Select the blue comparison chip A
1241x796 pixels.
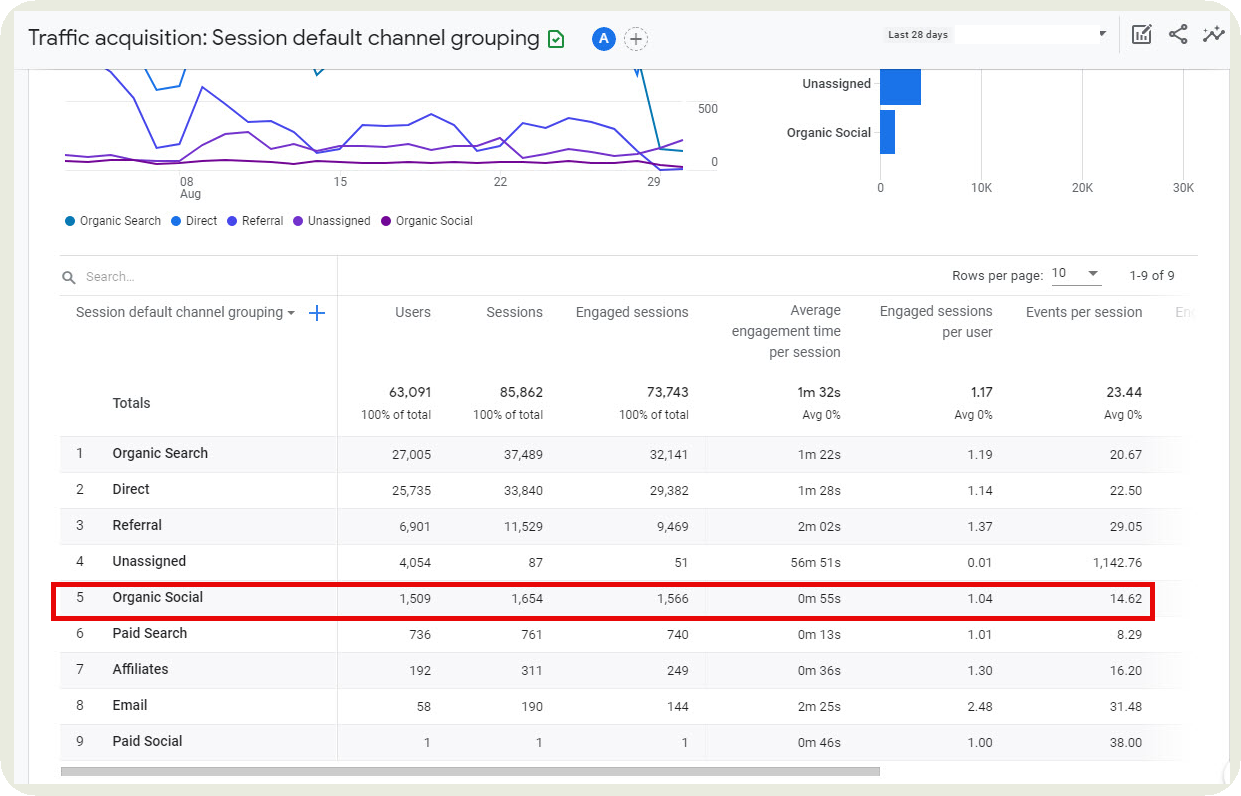coord(602,39)
